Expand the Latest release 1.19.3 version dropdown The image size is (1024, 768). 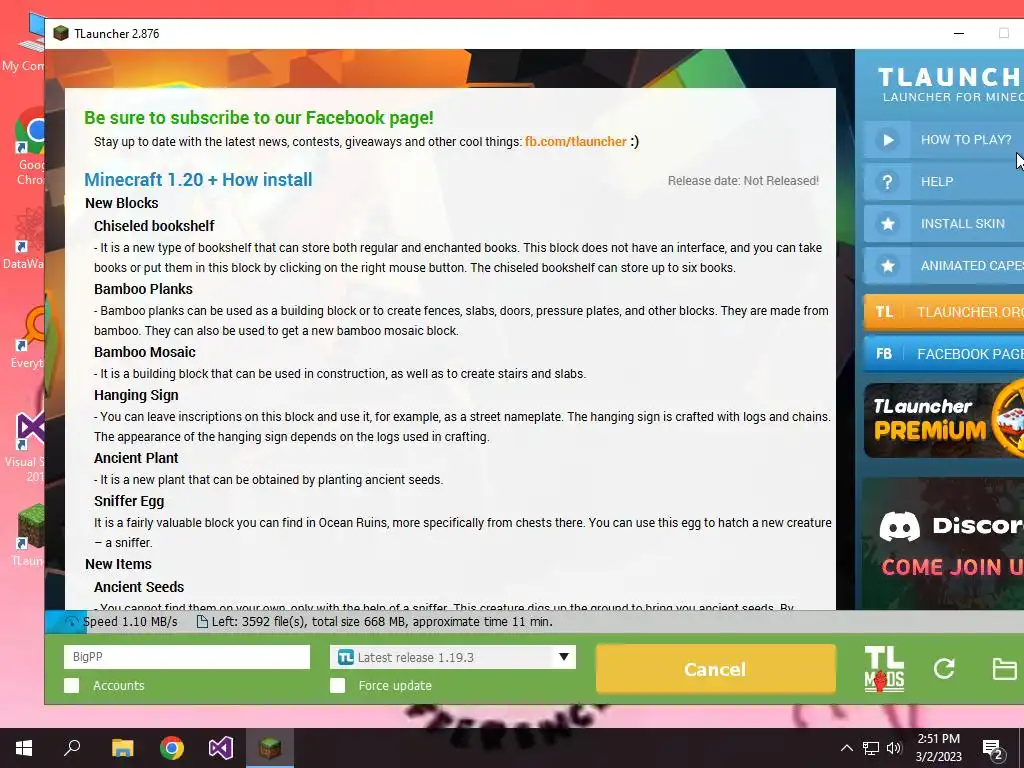click(x=453, y=657)
